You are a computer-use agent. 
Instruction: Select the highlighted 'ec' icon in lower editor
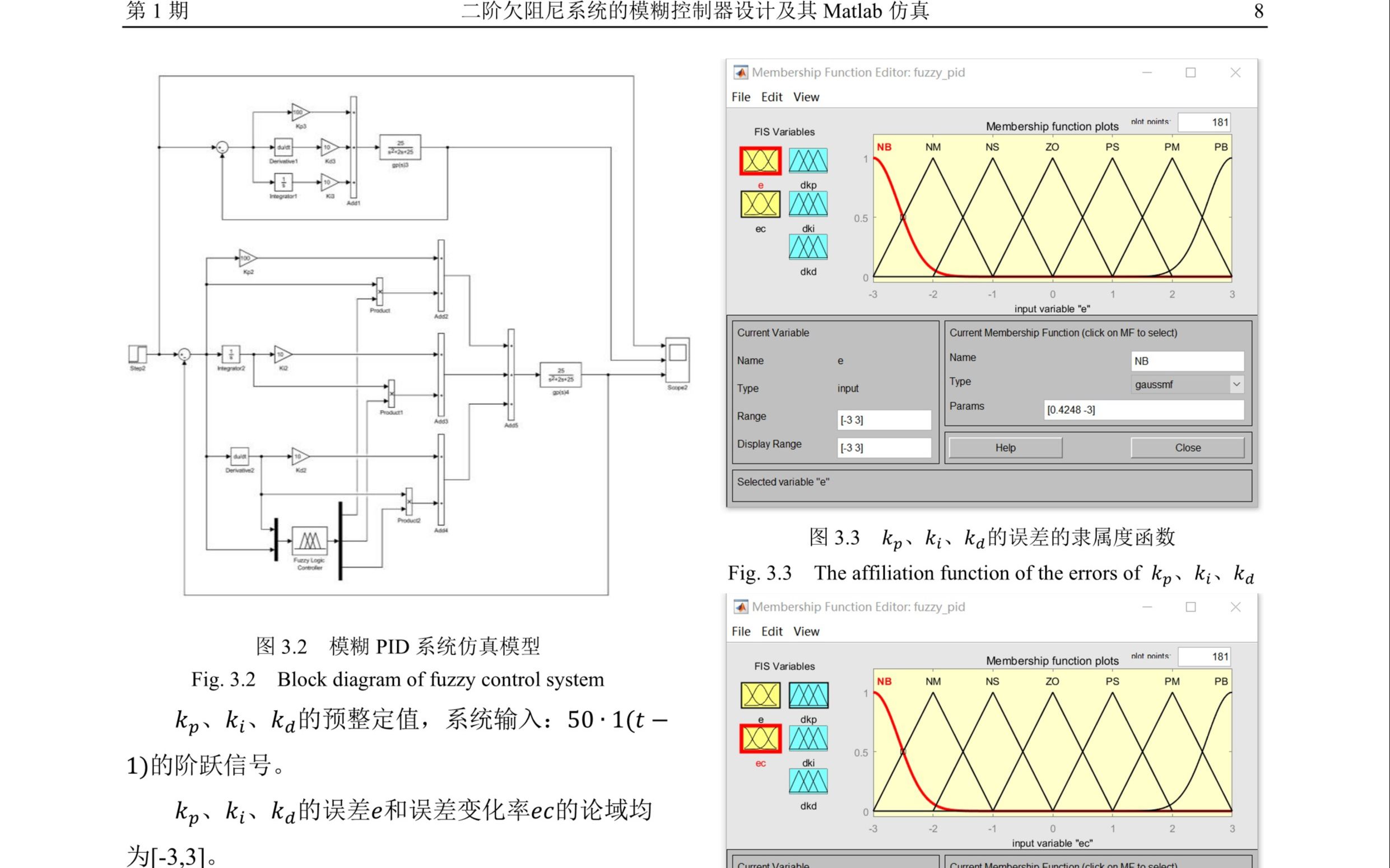pyautogui.click(x=760, y=739)
